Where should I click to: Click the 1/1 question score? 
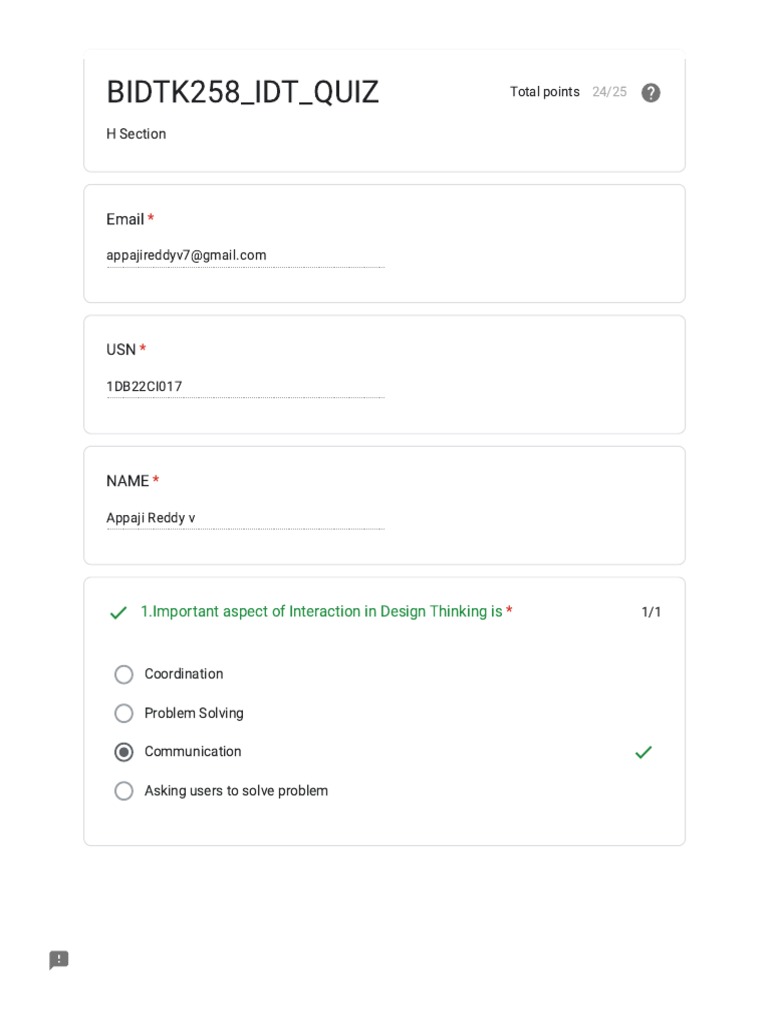[651, 612]
